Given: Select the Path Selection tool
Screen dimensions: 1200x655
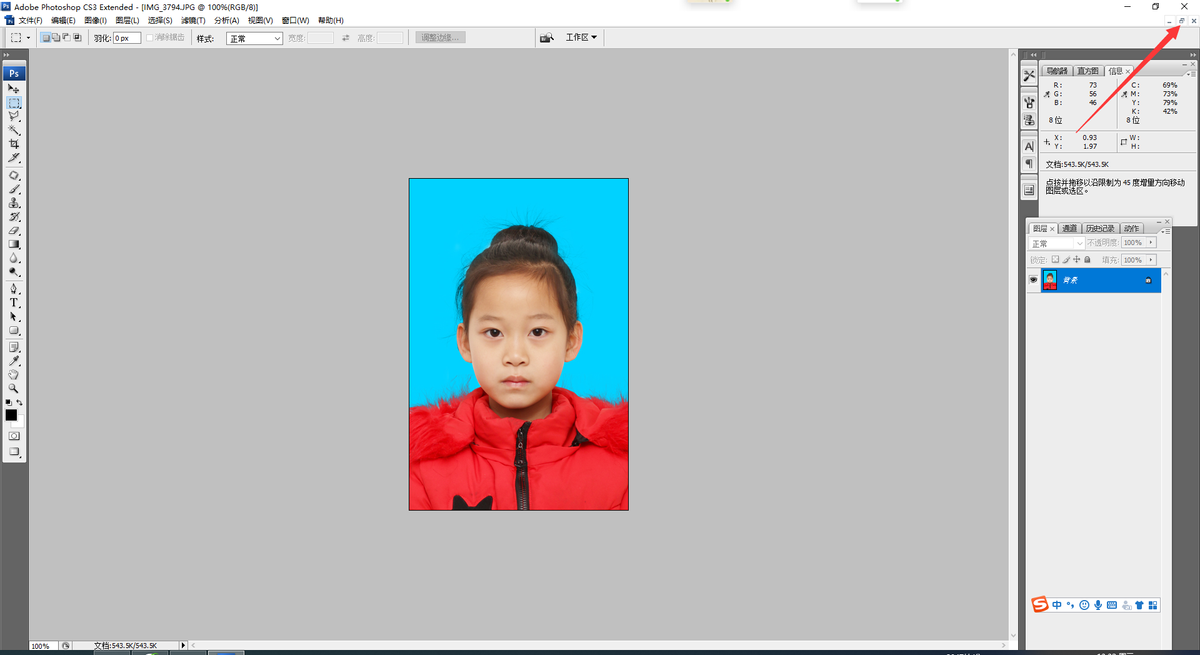Looking at the screenshot, I should 14,316.
